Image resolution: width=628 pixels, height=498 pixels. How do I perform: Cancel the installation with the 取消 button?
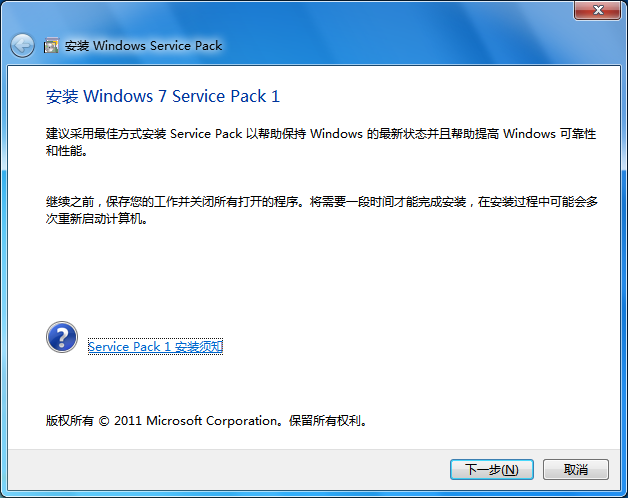576,469
